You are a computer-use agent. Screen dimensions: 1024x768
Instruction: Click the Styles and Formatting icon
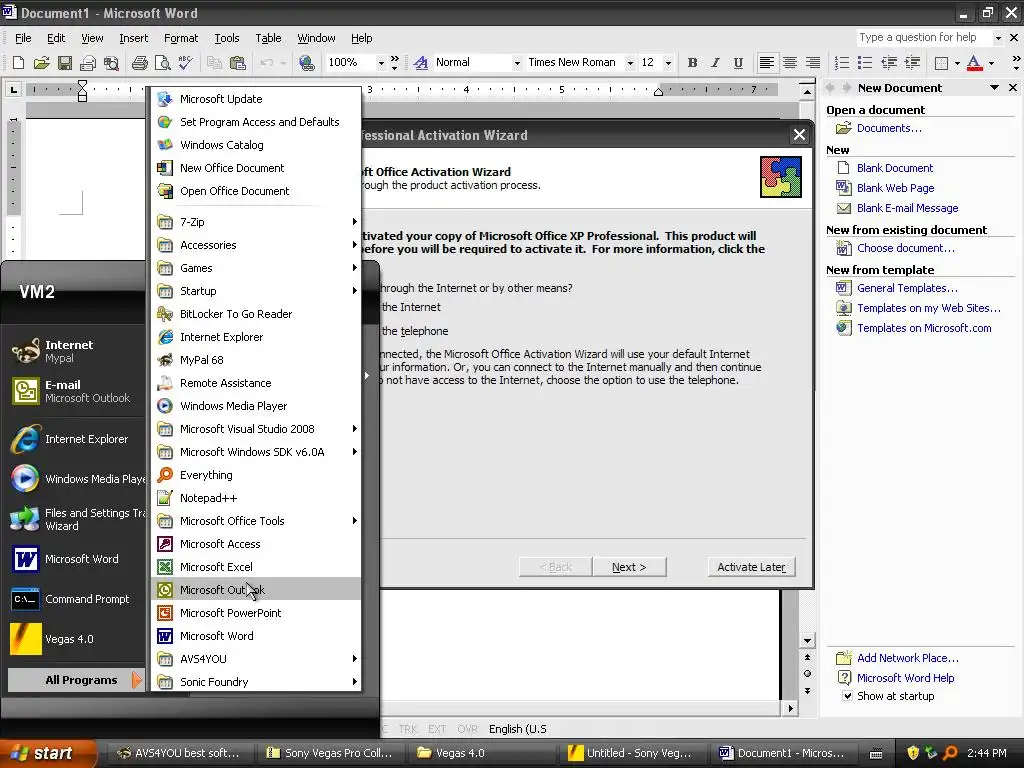click(421, 63)
